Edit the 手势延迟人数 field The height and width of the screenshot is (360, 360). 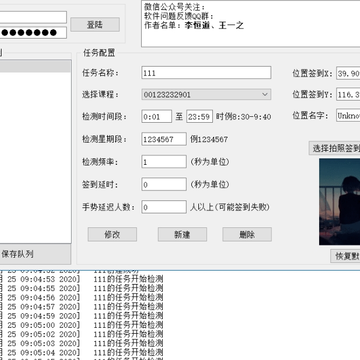[x=164, y=207]
